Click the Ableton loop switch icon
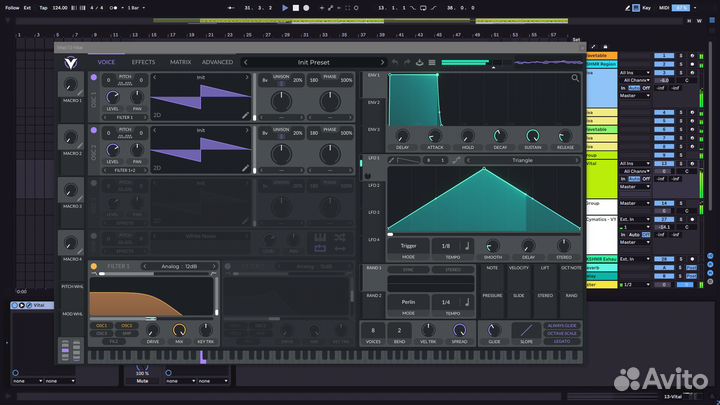Image resolution: width=720 pixels, height=405 pixels. click(x=423, y=8)
